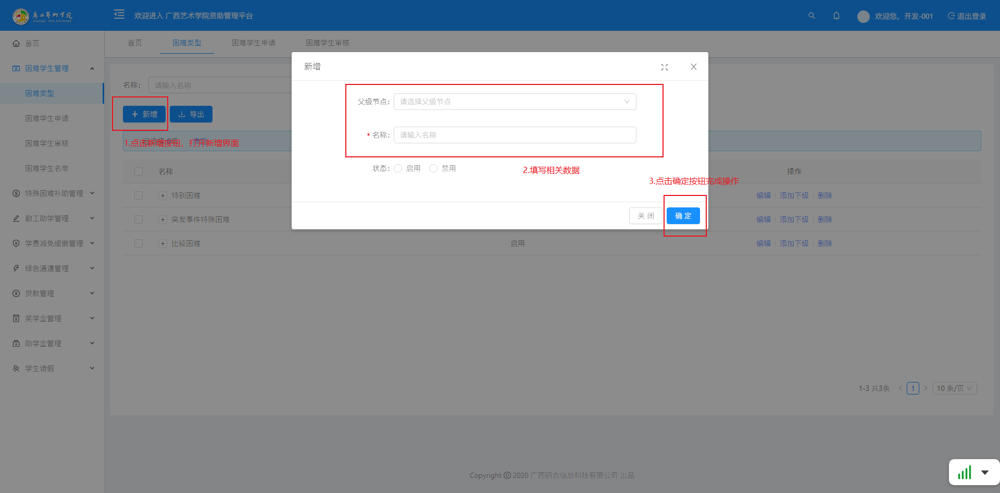Select the 禁用 radio button

[x=434, y=168]
